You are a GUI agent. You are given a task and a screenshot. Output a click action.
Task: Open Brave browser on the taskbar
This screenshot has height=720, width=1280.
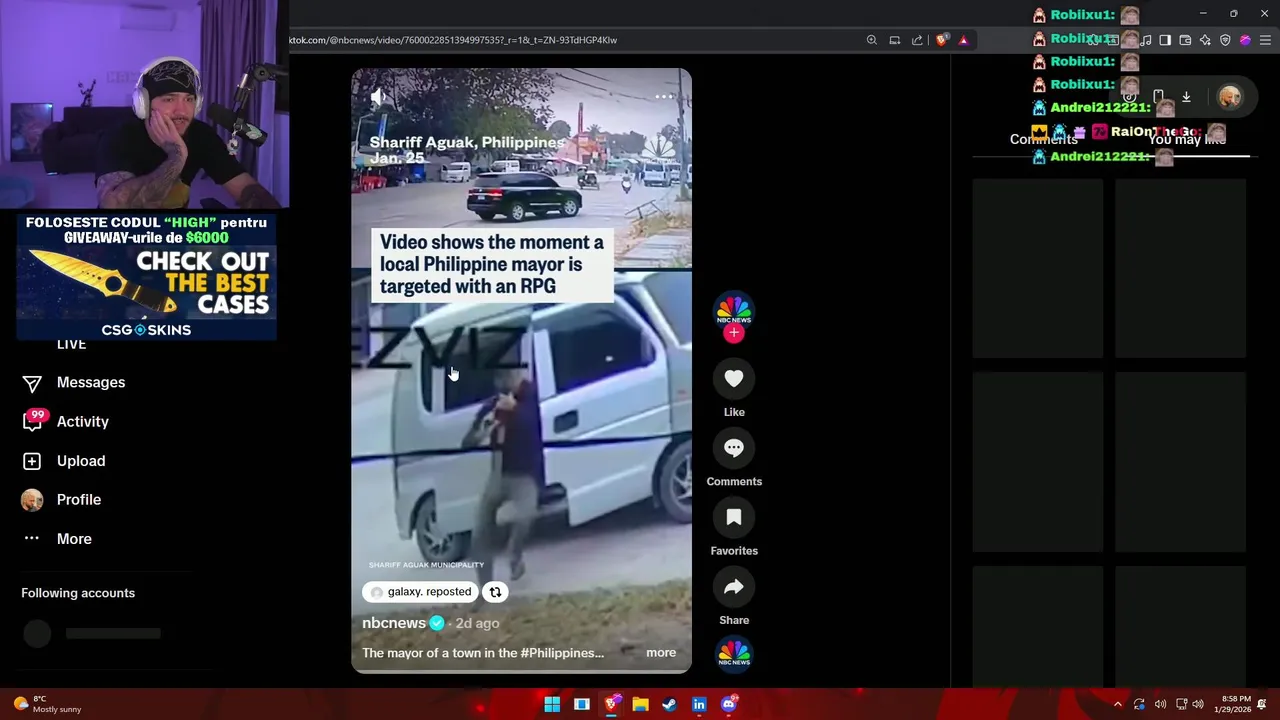(x=611, y=704)
